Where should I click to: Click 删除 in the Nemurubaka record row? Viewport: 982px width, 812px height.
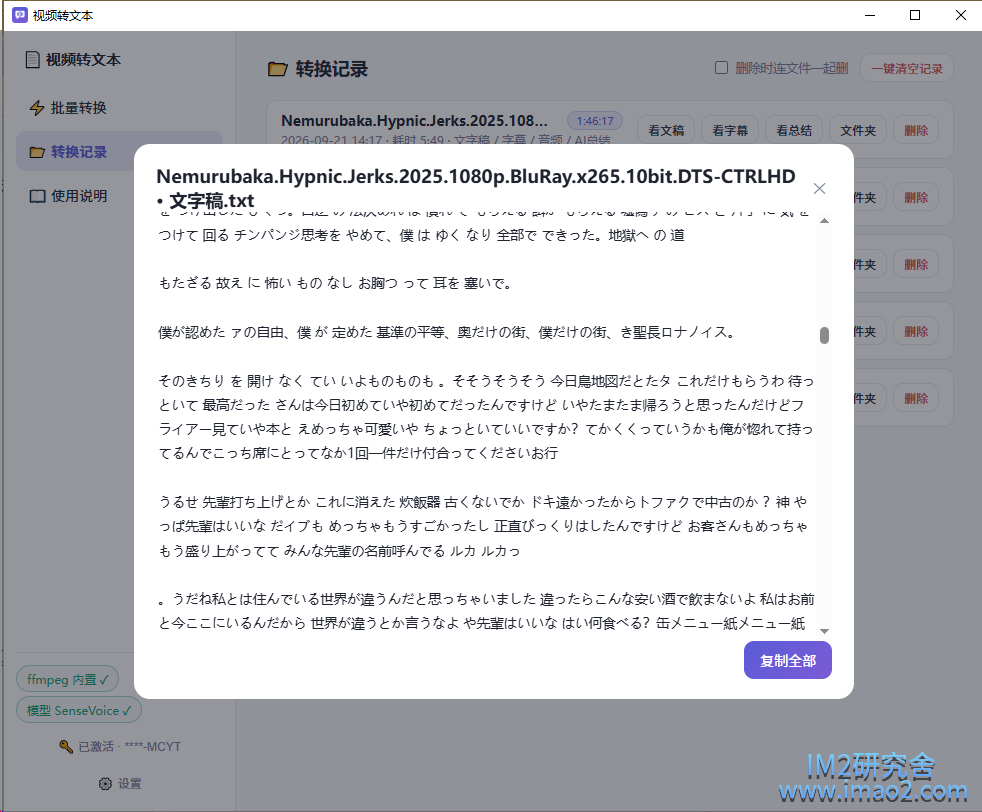coord(916,130)
